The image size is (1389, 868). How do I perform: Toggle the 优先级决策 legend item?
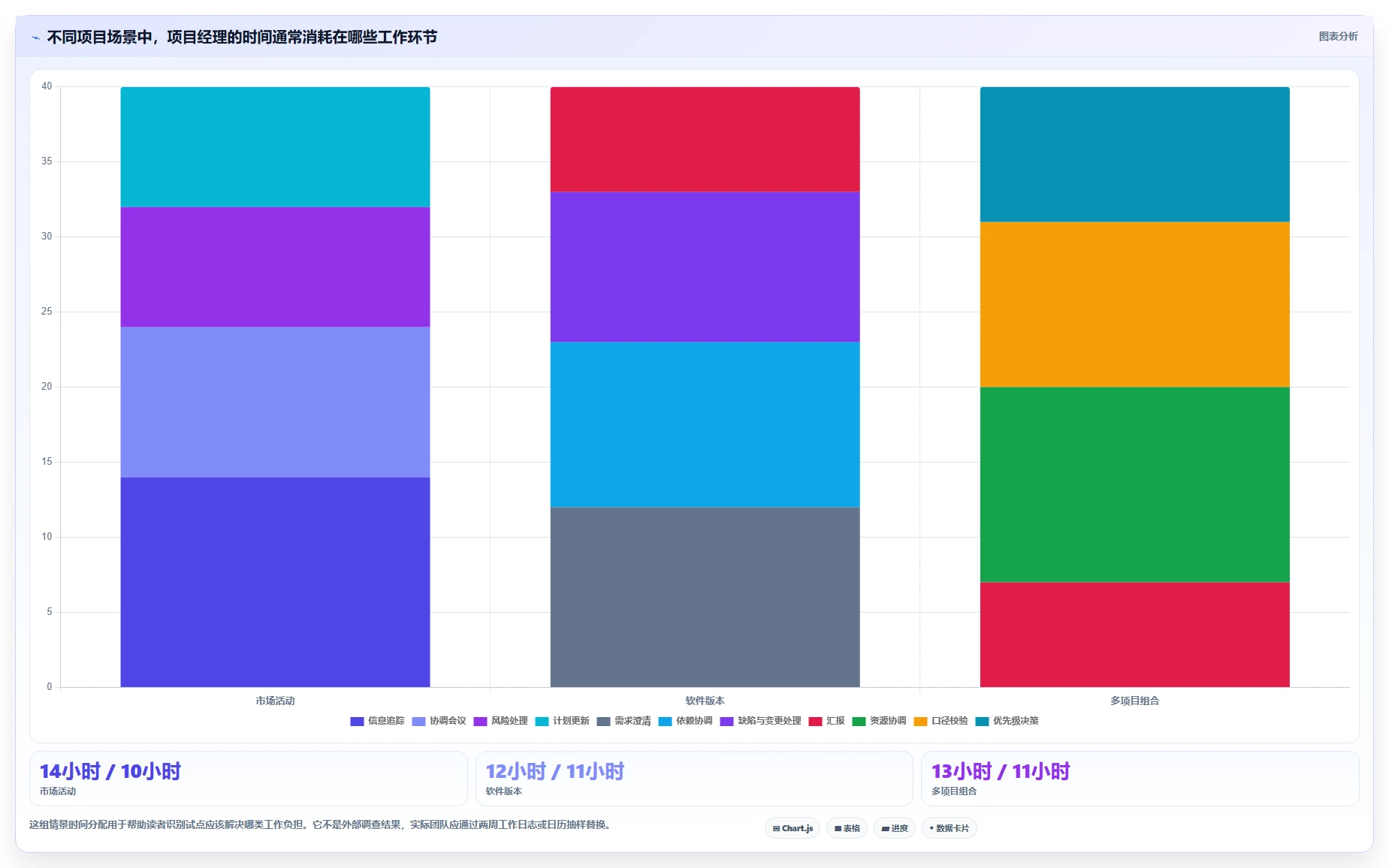(x=1007, y=721)
